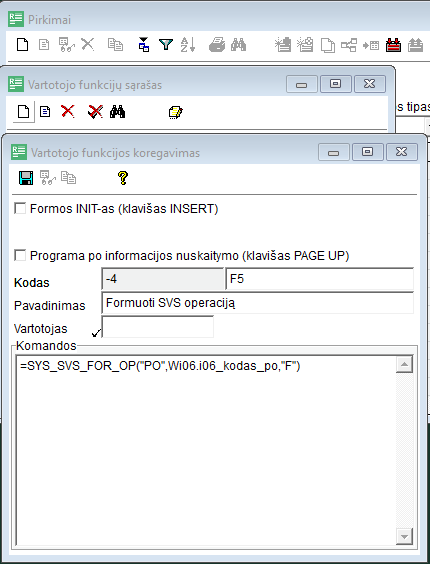Click the grey X delete icon in Pirkimai toolbar
The image size is (430, 564).
pos(87,45)
